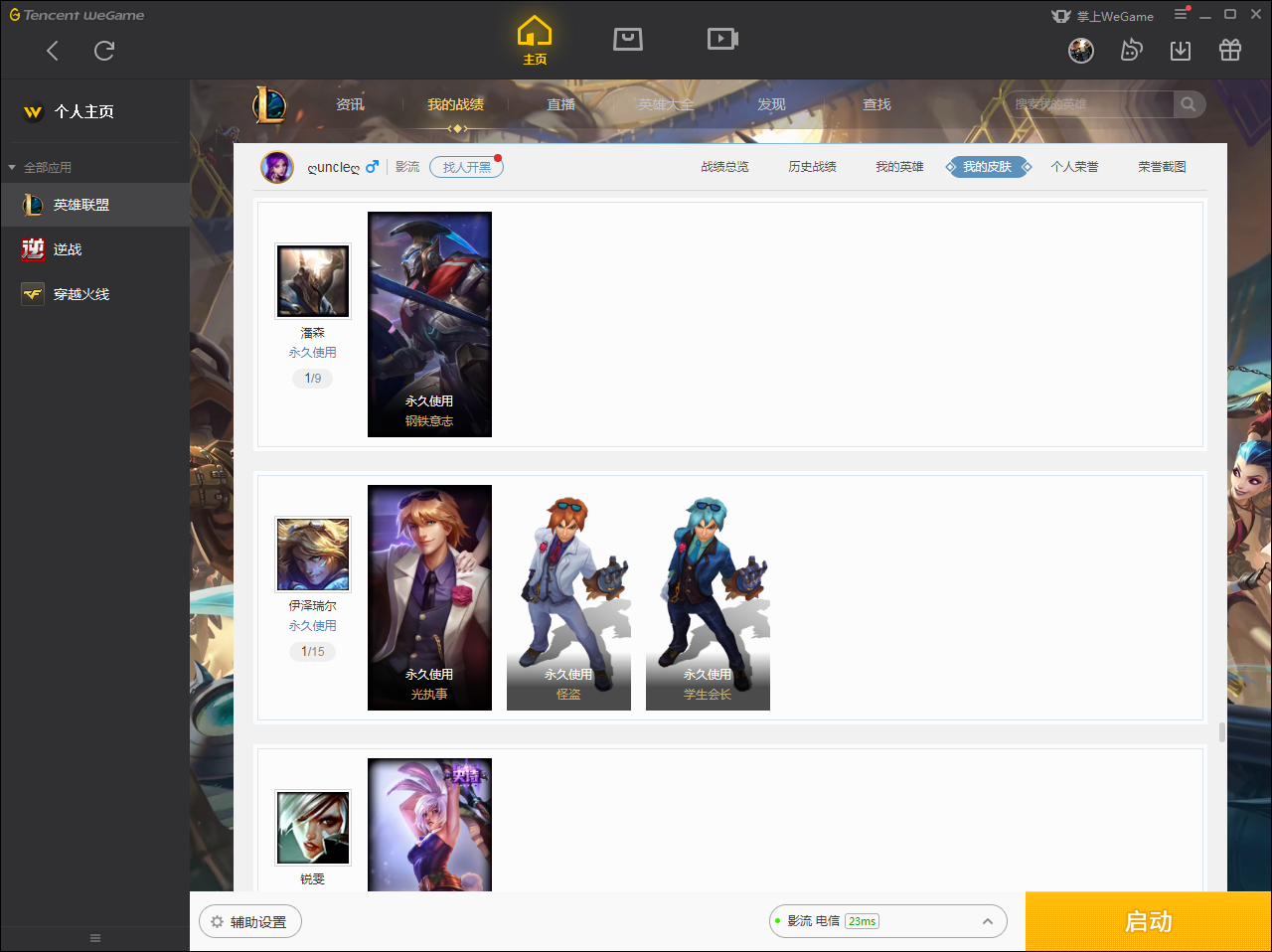Image resolution: width=1272 pixels, height=952 pixels.
Task: Open the 掌上WeGame mobile link
Action: point(1103,16)
